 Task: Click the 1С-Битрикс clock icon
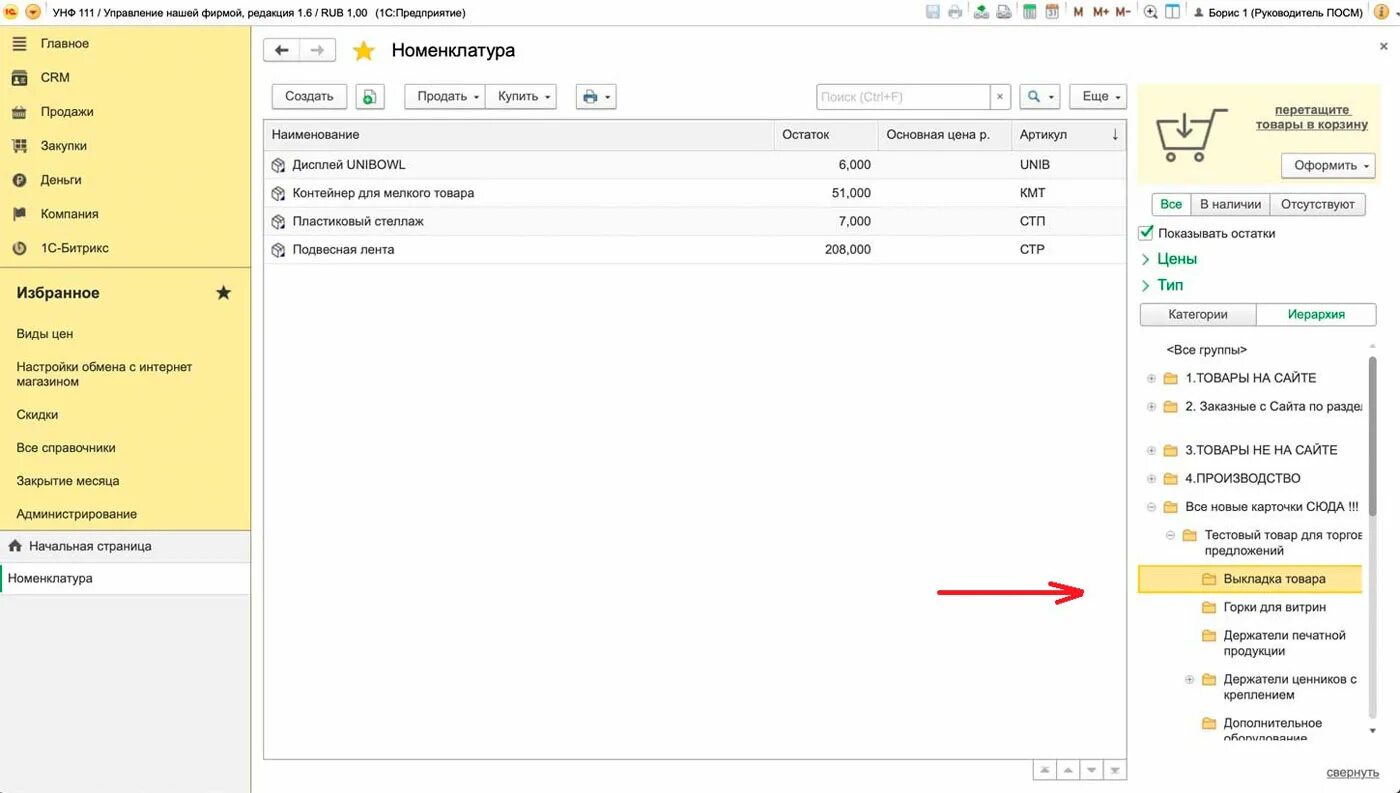point(19,248)
